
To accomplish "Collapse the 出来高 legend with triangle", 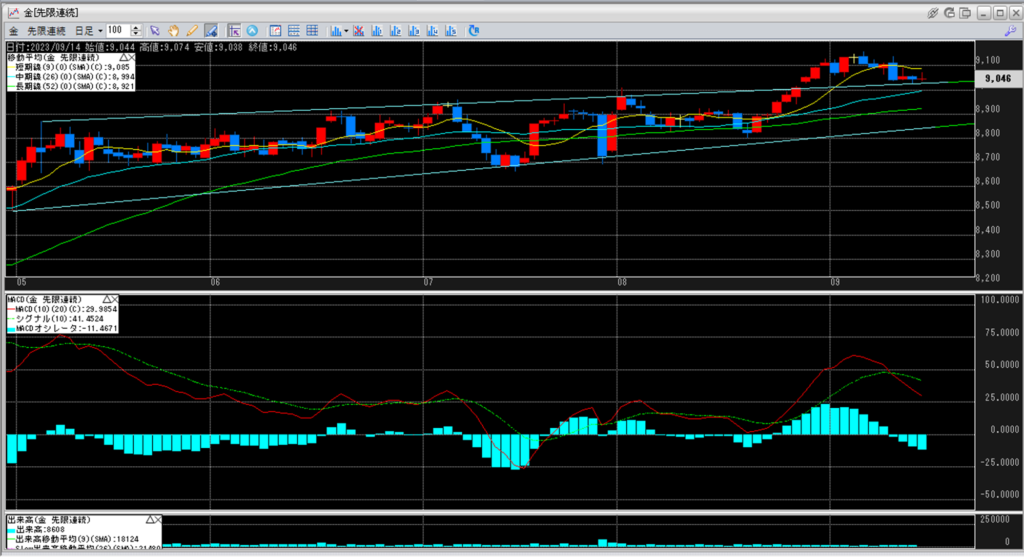I will coord(150,520).
